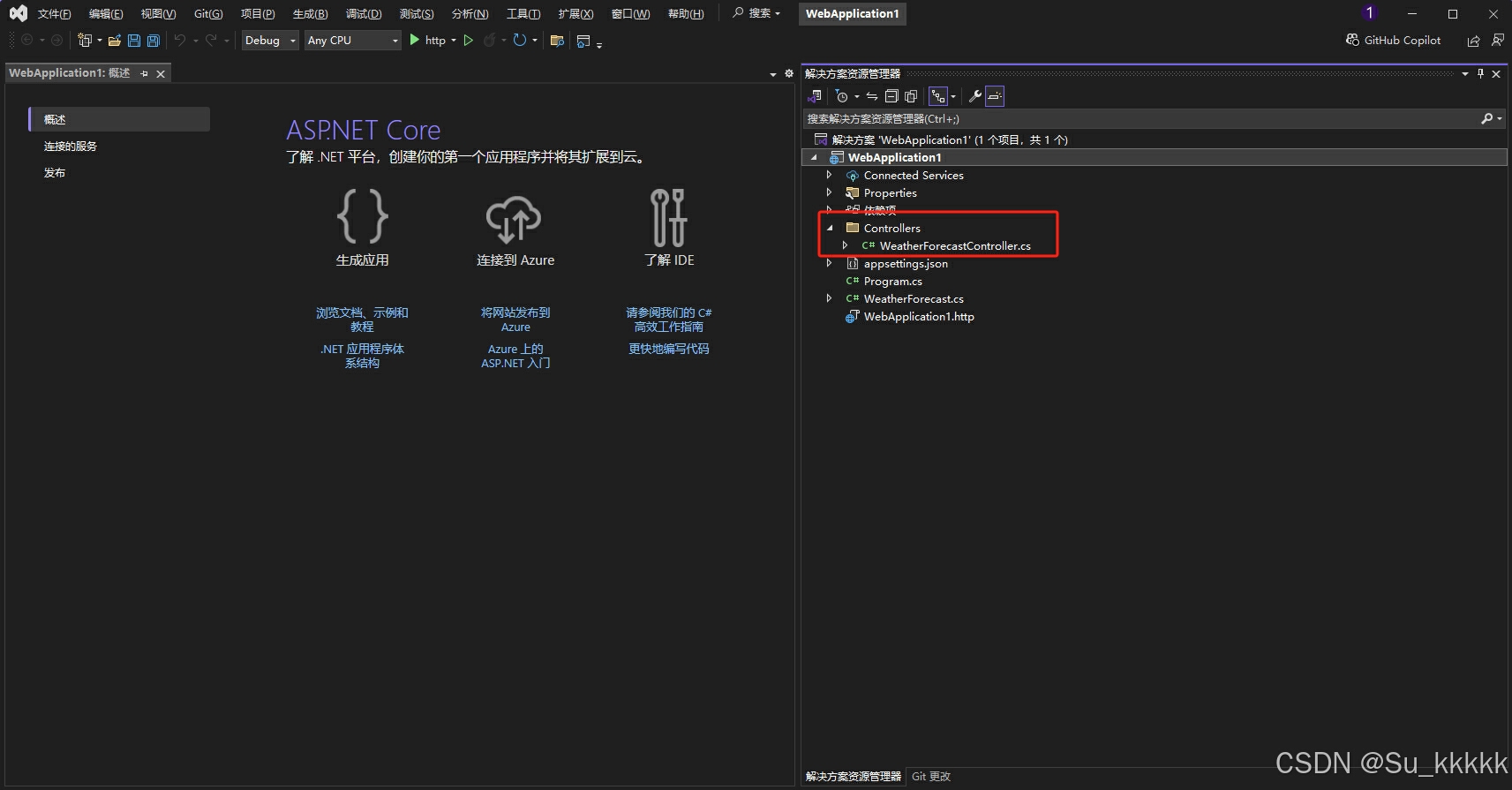Toggle auto-hide pin of Solution Explorer panel
The width and height of the screenshot is (1512, 790).
coord(1480,74)
